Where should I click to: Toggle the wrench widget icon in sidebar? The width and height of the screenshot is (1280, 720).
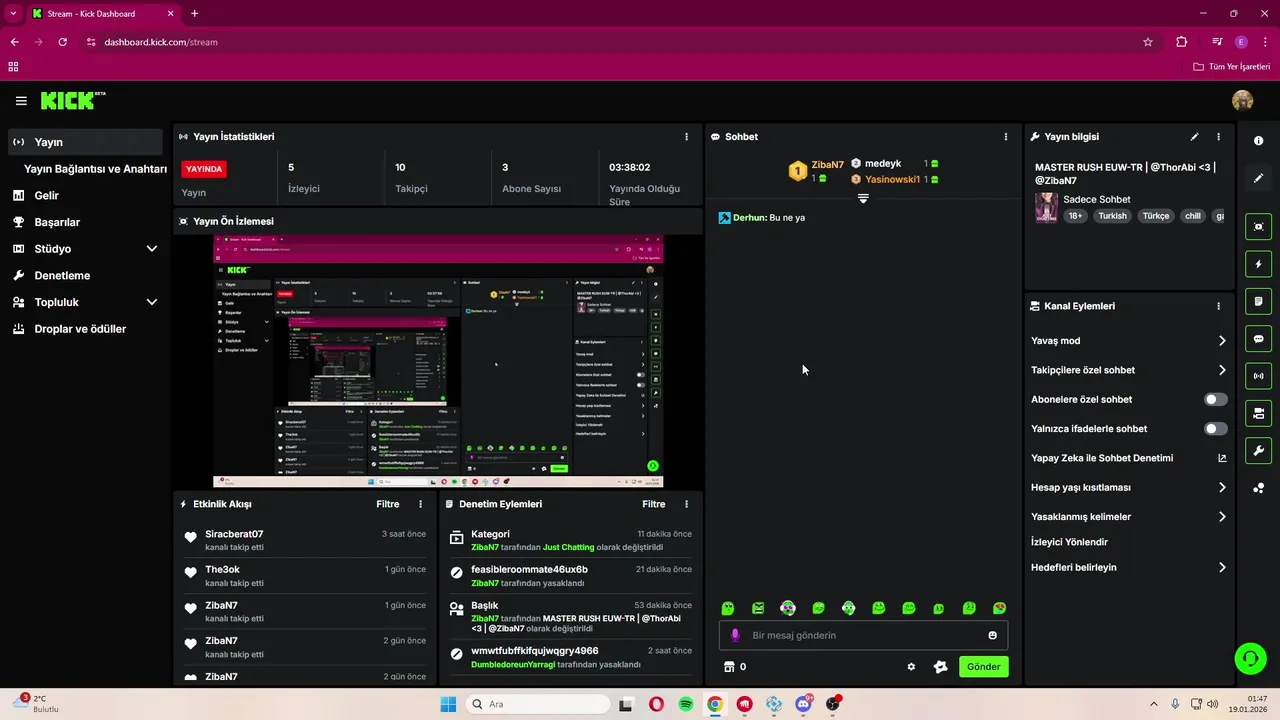1259,450
